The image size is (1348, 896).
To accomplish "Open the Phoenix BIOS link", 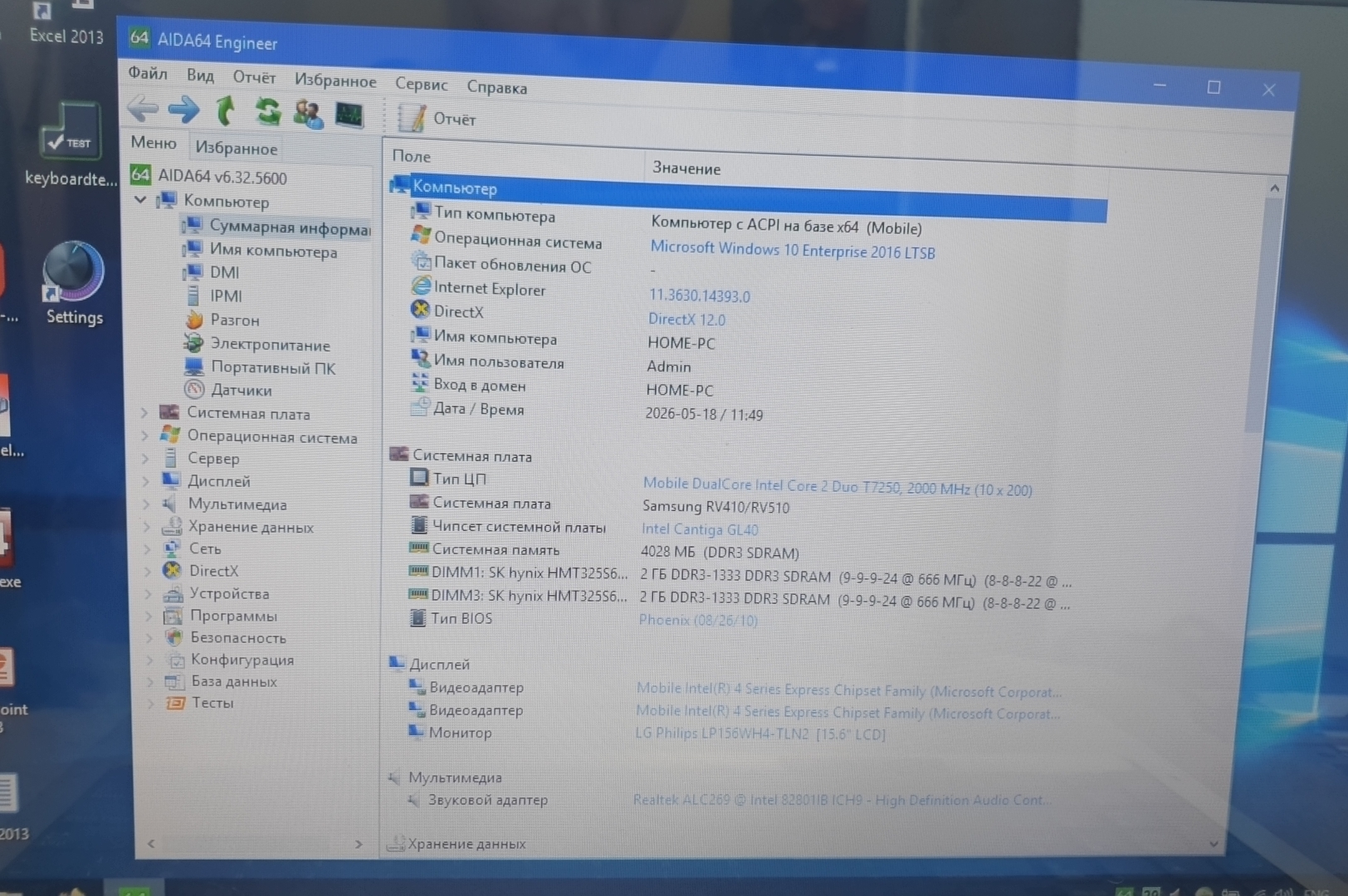I will [x=698, y=620].
